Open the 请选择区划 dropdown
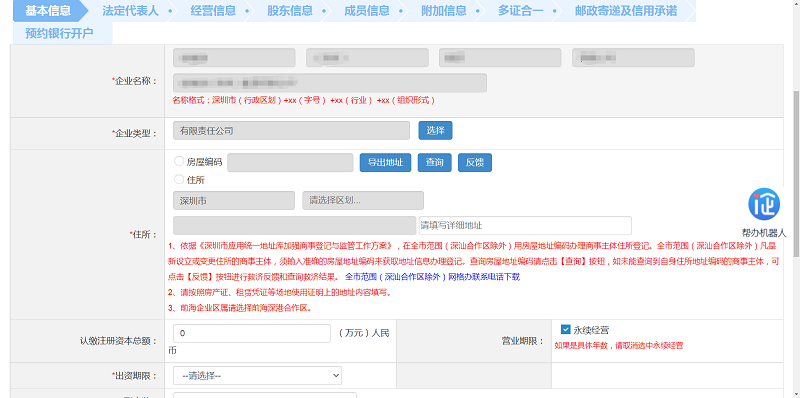The width and height of the screenshot is (800, 398). point(363,201)
